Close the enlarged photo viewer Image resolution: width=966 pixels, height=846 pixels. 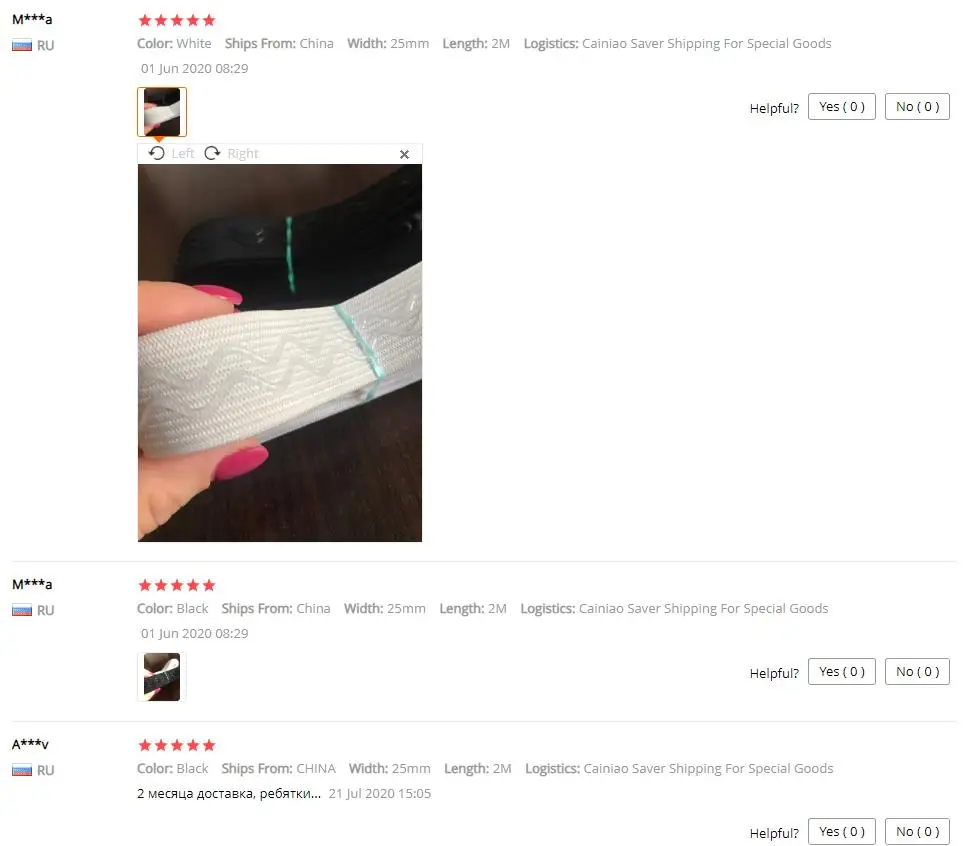[x=404, y=154]
